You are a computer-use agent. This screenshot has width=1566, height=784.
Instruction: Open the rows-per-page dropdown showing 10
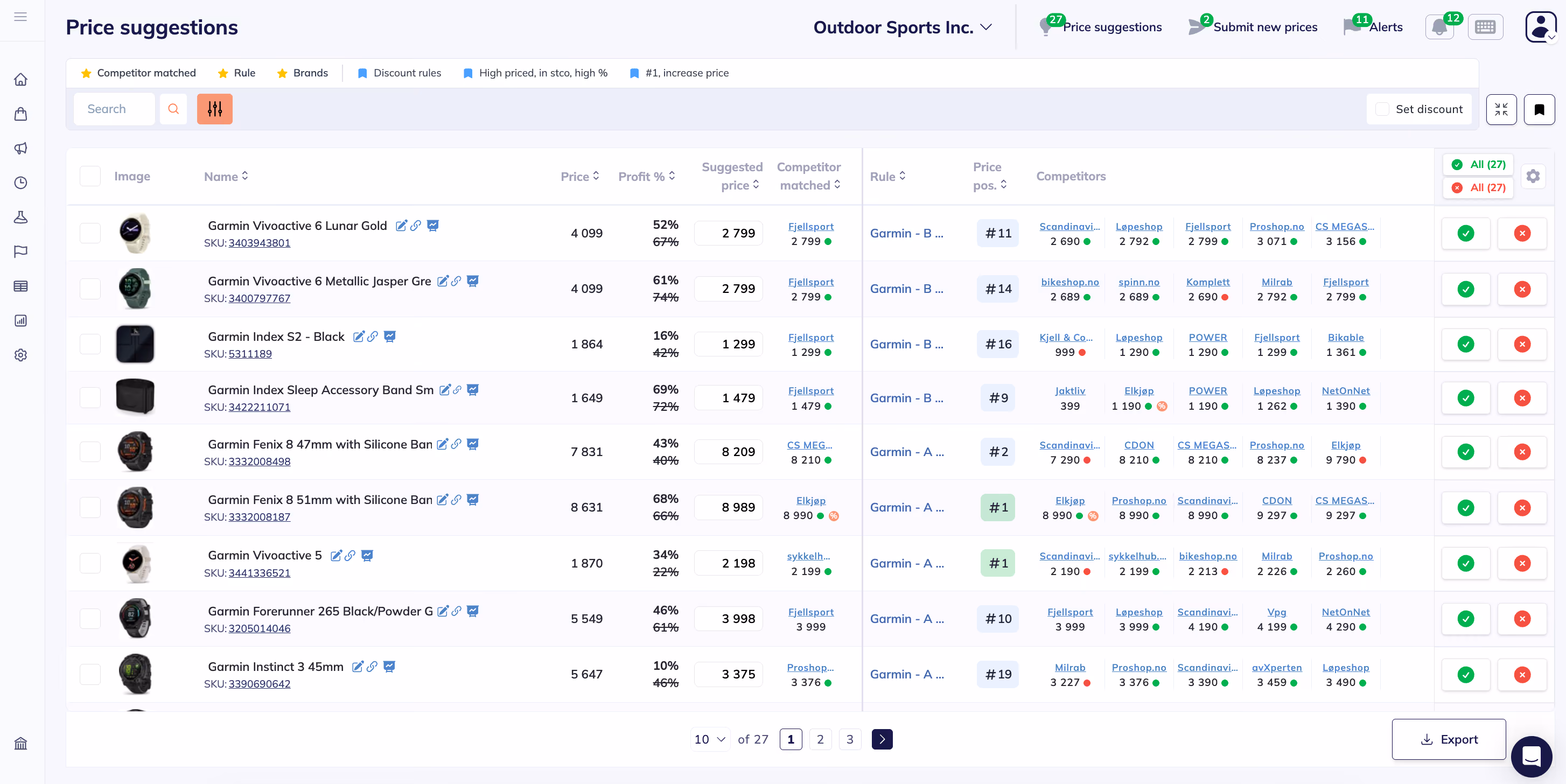pos(710,739)
